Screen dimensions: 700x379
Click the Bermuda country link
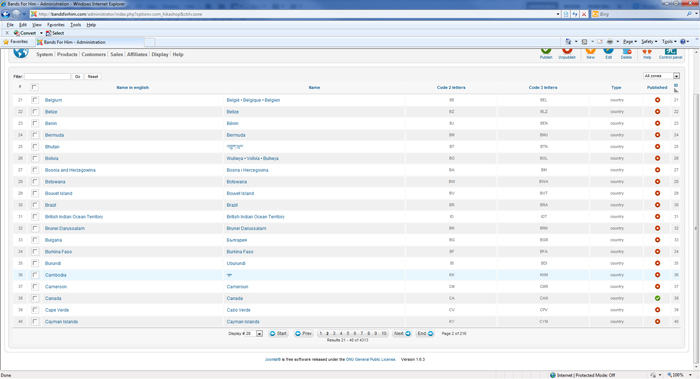[x=54, y=135]
